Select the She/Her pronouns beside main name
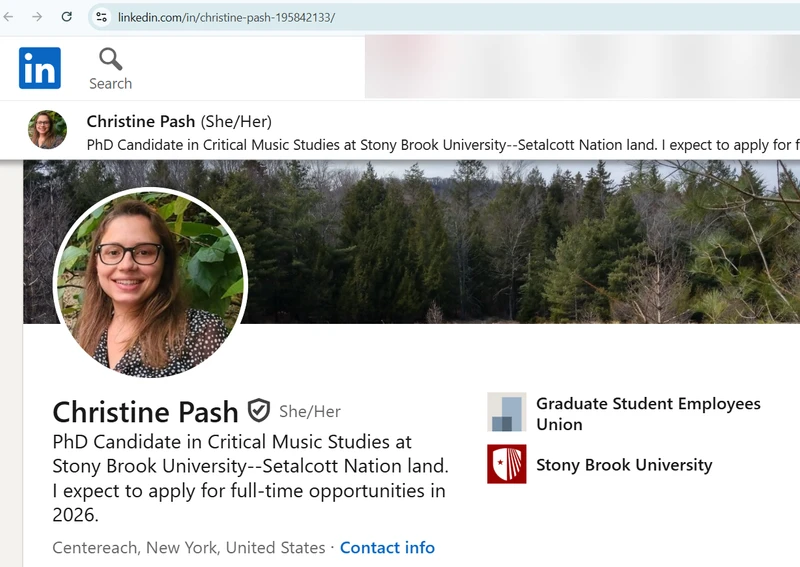This screenshot has width=800, height=567. click(x=310, y=411)
